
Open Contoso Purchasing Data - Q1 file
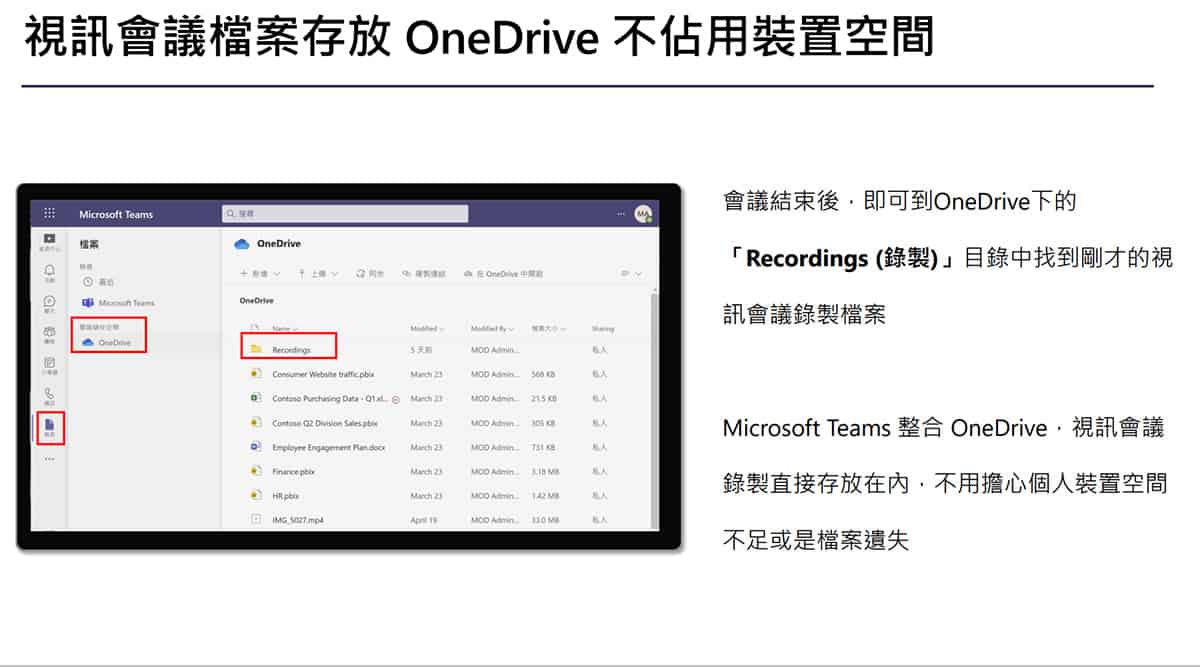(x=330, y=398)
